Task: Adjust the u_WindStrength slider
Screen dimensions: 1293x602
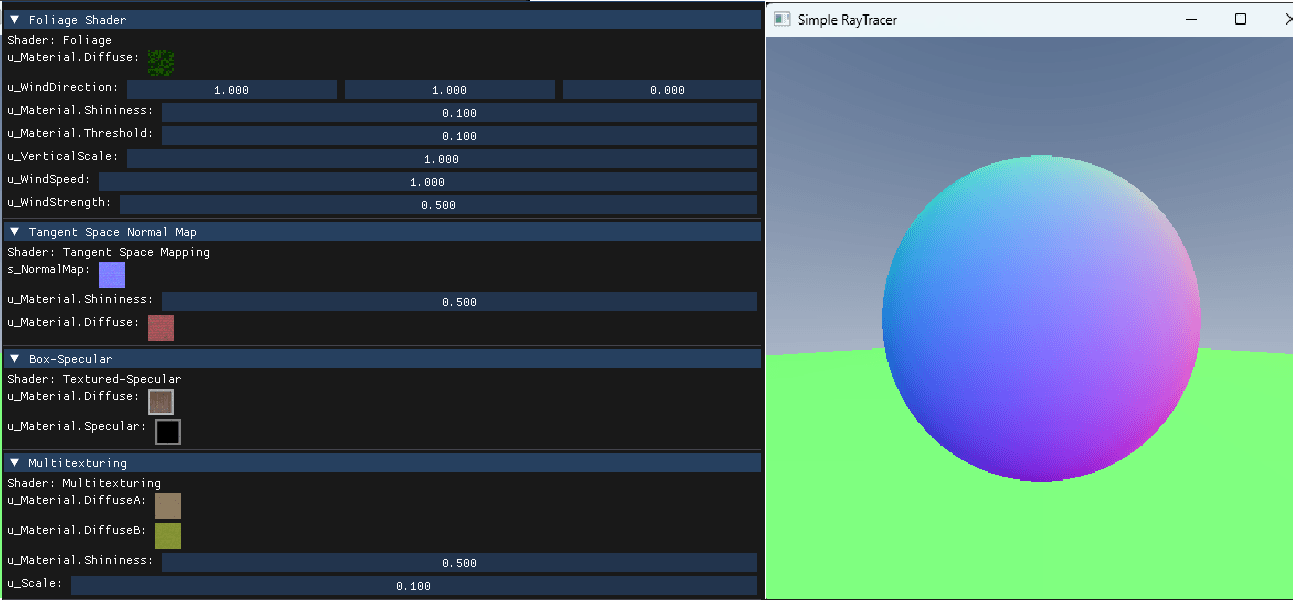Action: tap(438, 204)
